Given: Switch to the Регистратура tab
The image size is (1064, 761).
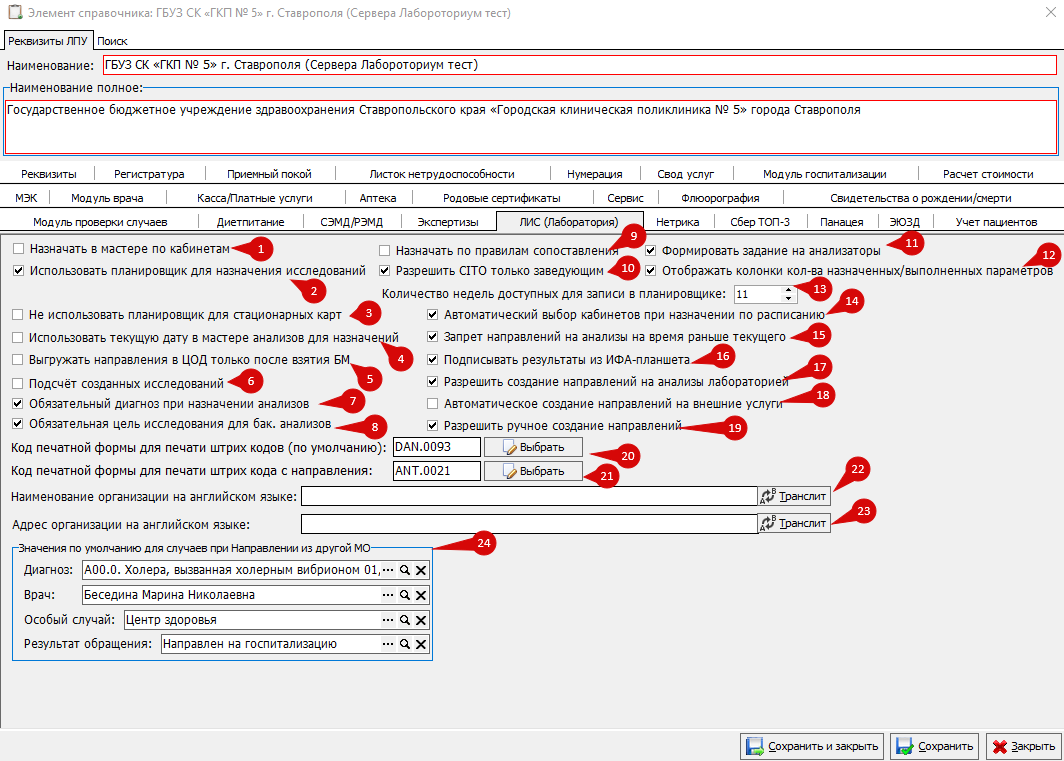Looking at the screenshot, I should point(149,174).
